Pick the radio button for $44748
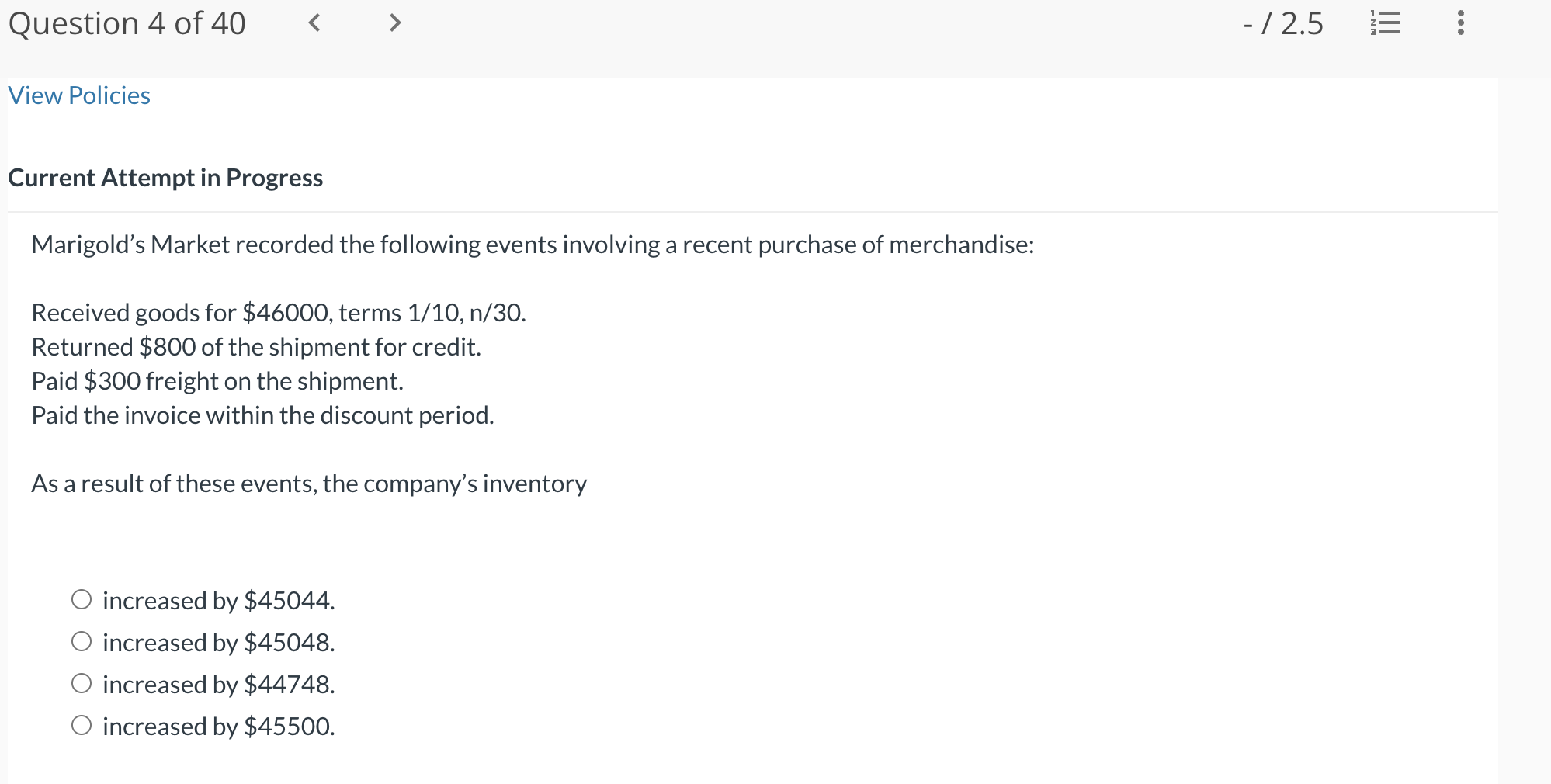This screenshot has width=1551, height=784. 82,683
